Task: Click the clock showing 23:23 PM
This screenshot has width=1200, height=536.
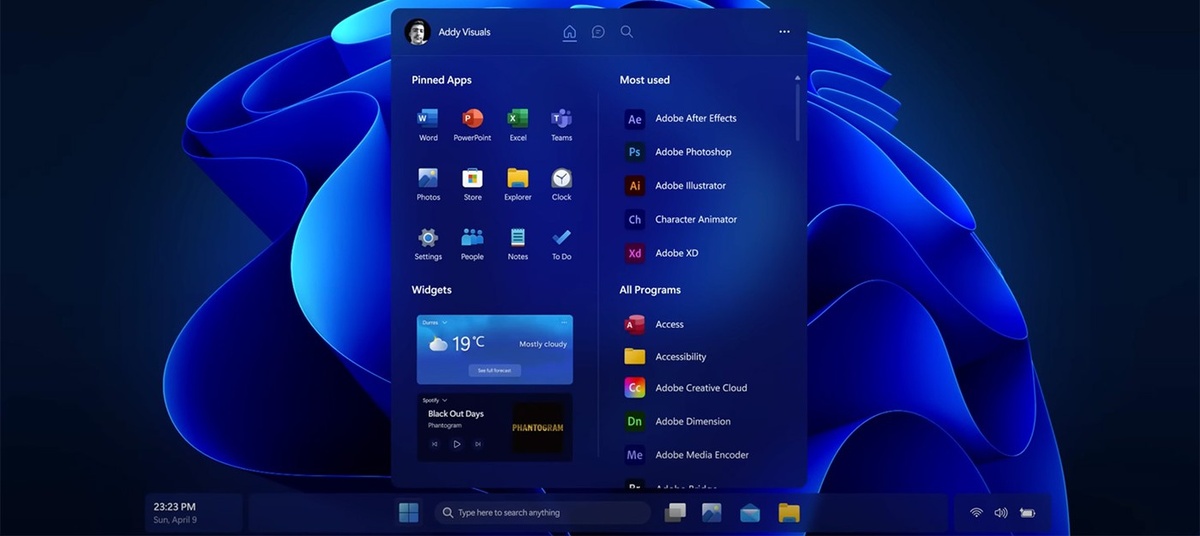Action: [175, 507]
